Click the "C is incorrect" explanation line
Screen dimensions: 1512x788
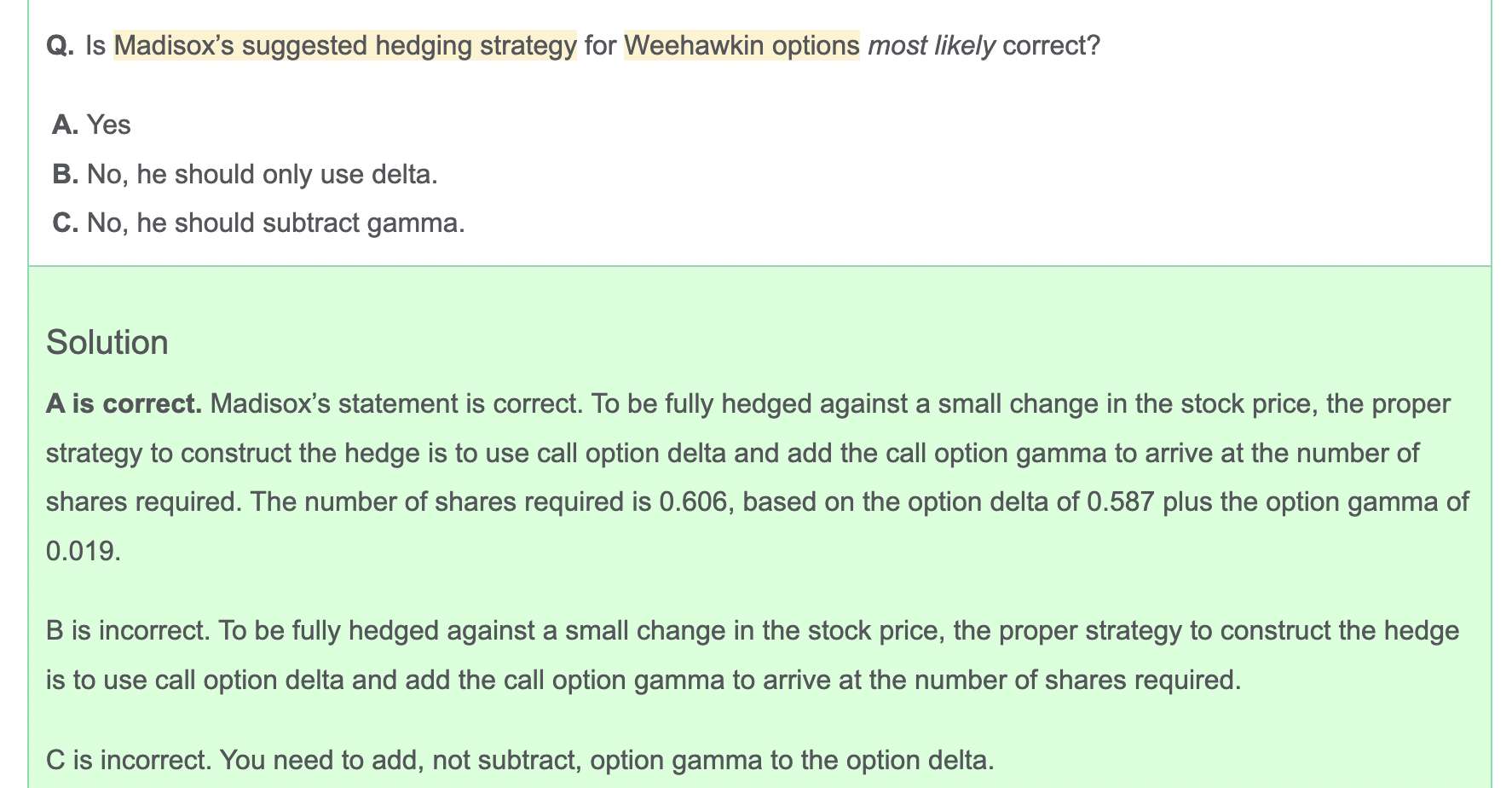520,760
